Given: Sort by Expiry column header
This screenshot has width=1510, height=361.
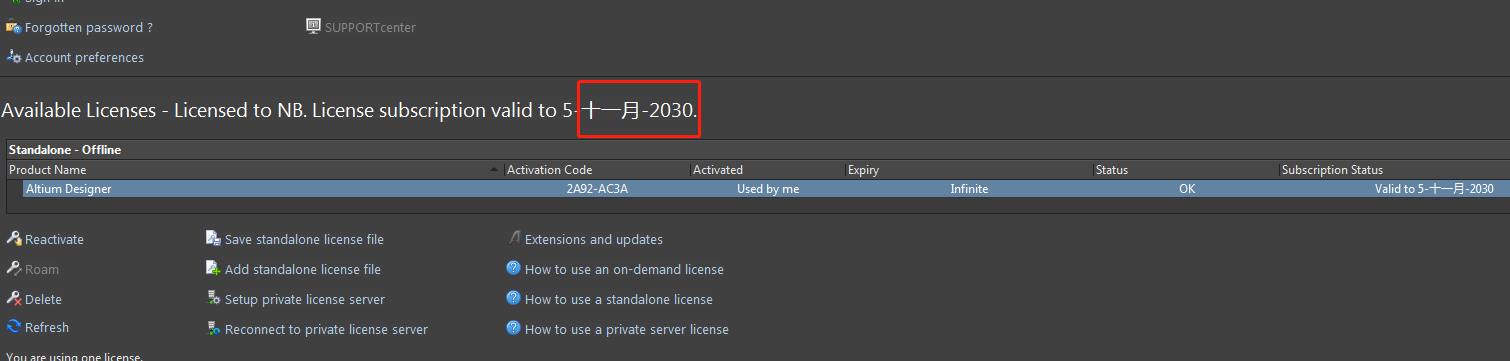Looking at the screenshot, I should point(969,170).
